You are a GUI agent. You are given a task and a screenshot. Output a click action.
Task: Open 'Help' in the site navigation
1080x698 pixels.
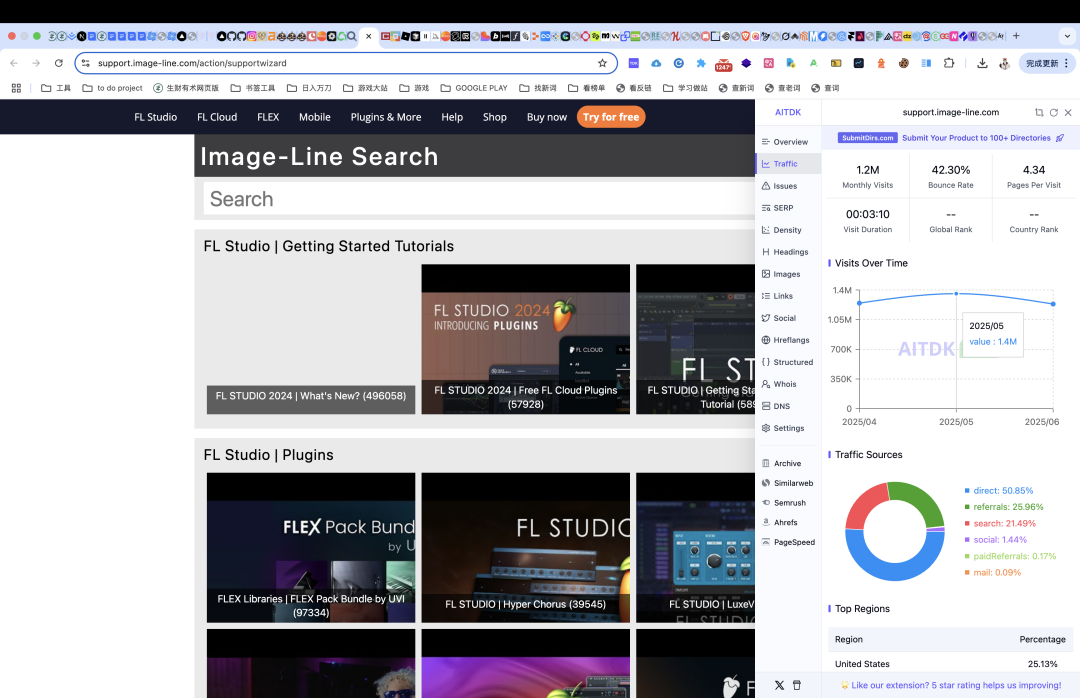452,117
